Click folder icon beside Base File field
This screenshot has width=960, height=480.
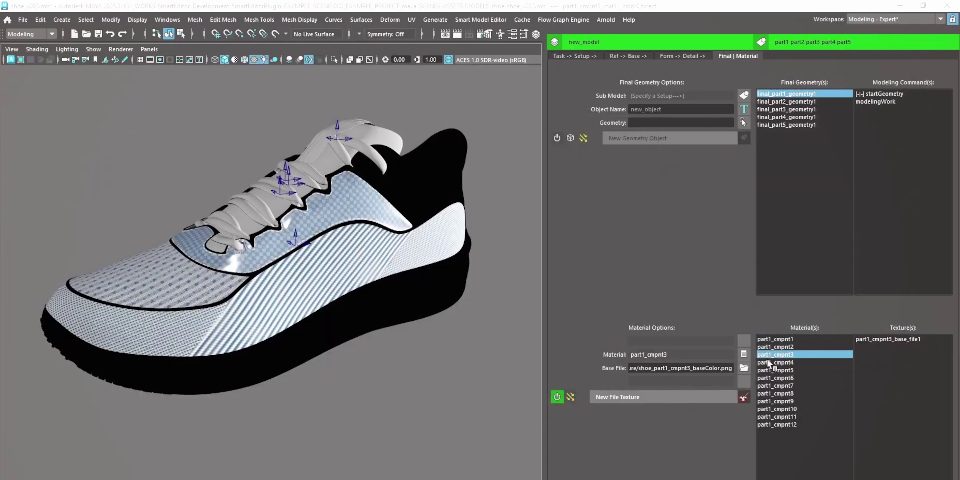[744, 368]
